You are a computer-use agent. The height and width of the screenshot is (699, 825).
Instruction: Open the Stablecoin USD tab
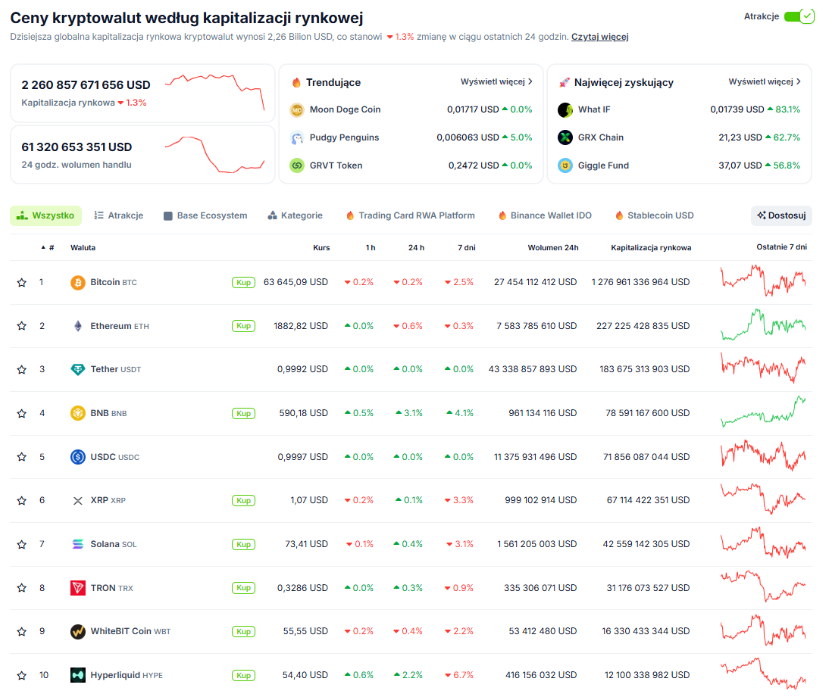click(654, 216)
